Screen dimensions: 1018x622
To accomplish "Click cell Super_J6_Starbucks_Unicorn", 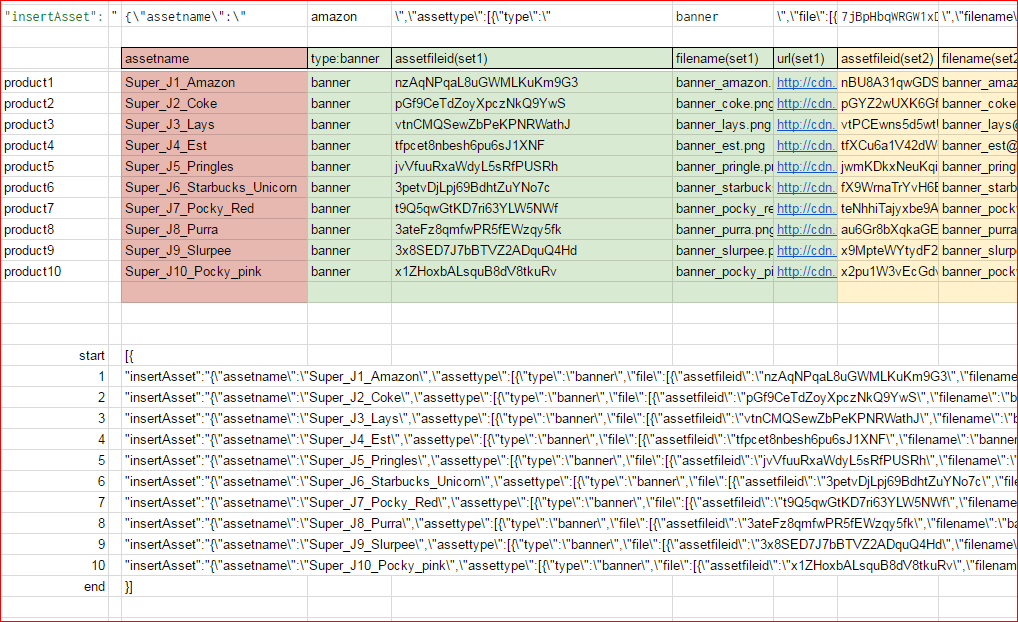I will pos(214,187).
